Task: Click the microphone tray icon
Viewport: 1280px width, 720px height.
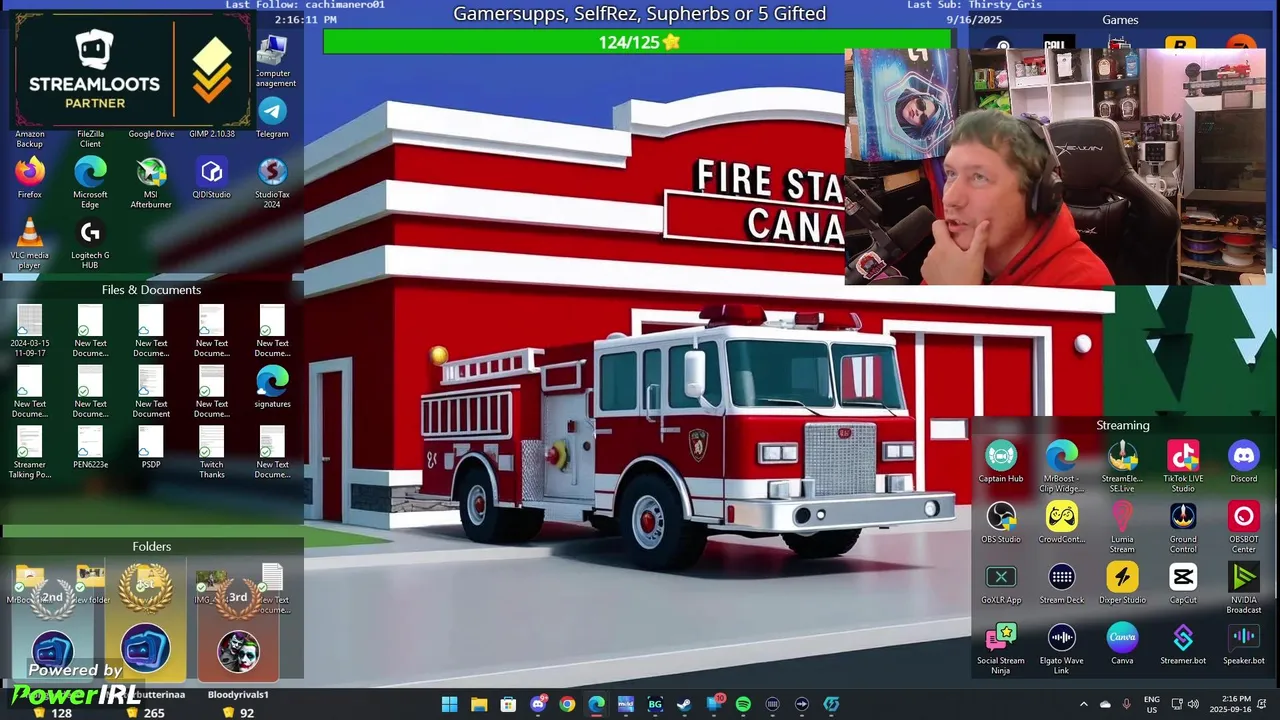Action: 1127,704
